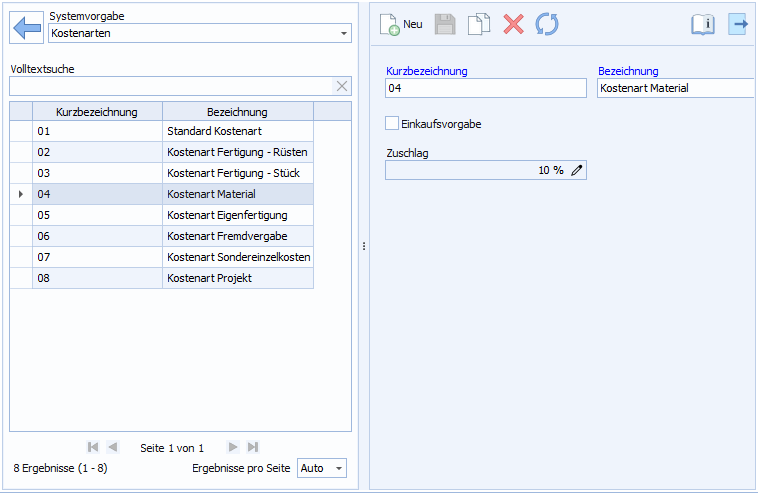Go to the next page button
The height and width of the screenshot is (494, 758).
click(x=233, y=447)
